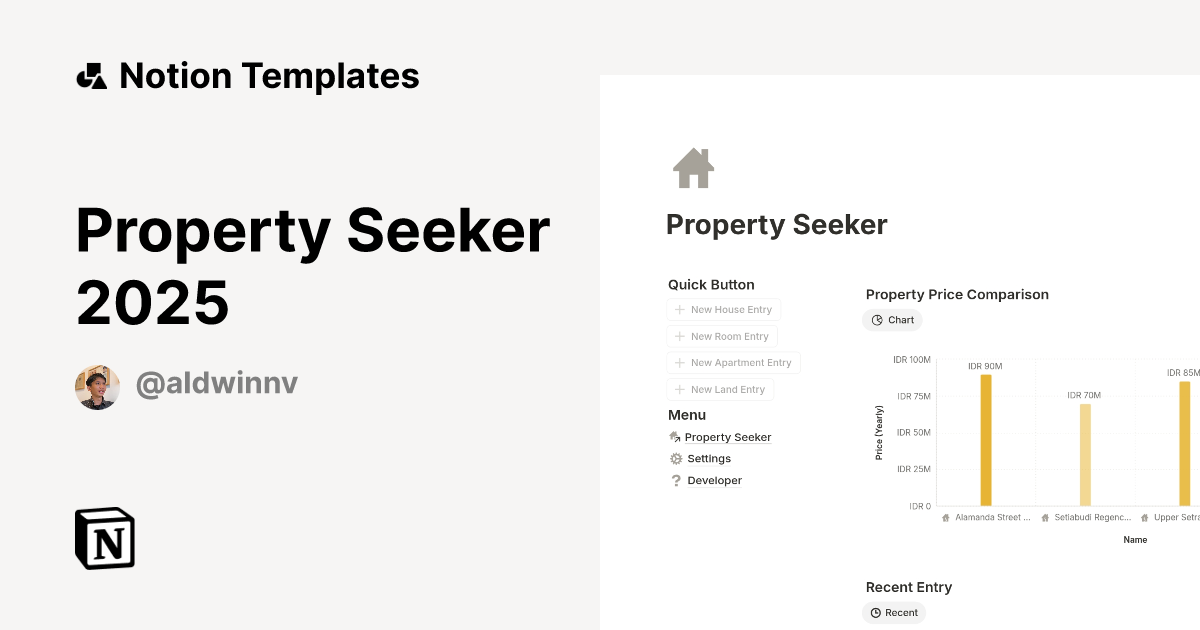Click the question mark icon beside Developer
Image resolution: width=1200 pixels, height=630 pixels.
tap(675, 480)
